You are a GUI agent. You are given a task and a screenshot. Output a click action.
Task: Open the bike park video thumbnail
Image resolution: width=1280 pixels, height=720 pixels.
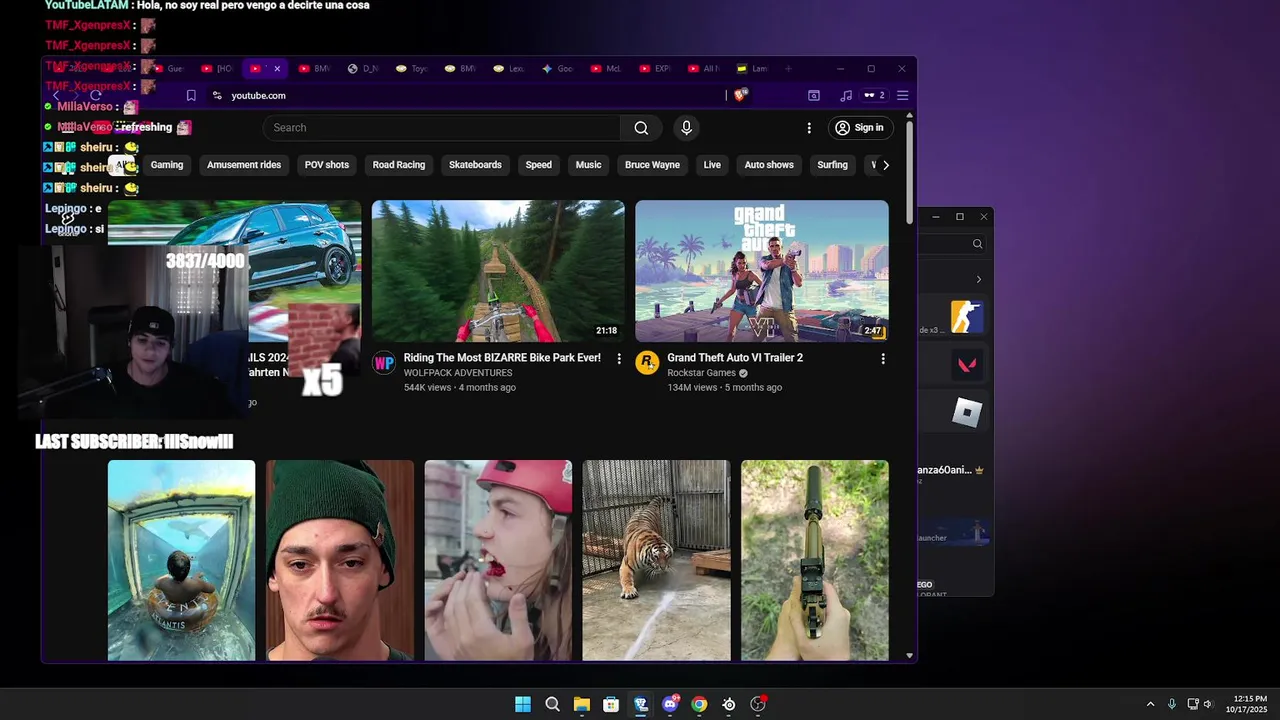tap(498, 271)
